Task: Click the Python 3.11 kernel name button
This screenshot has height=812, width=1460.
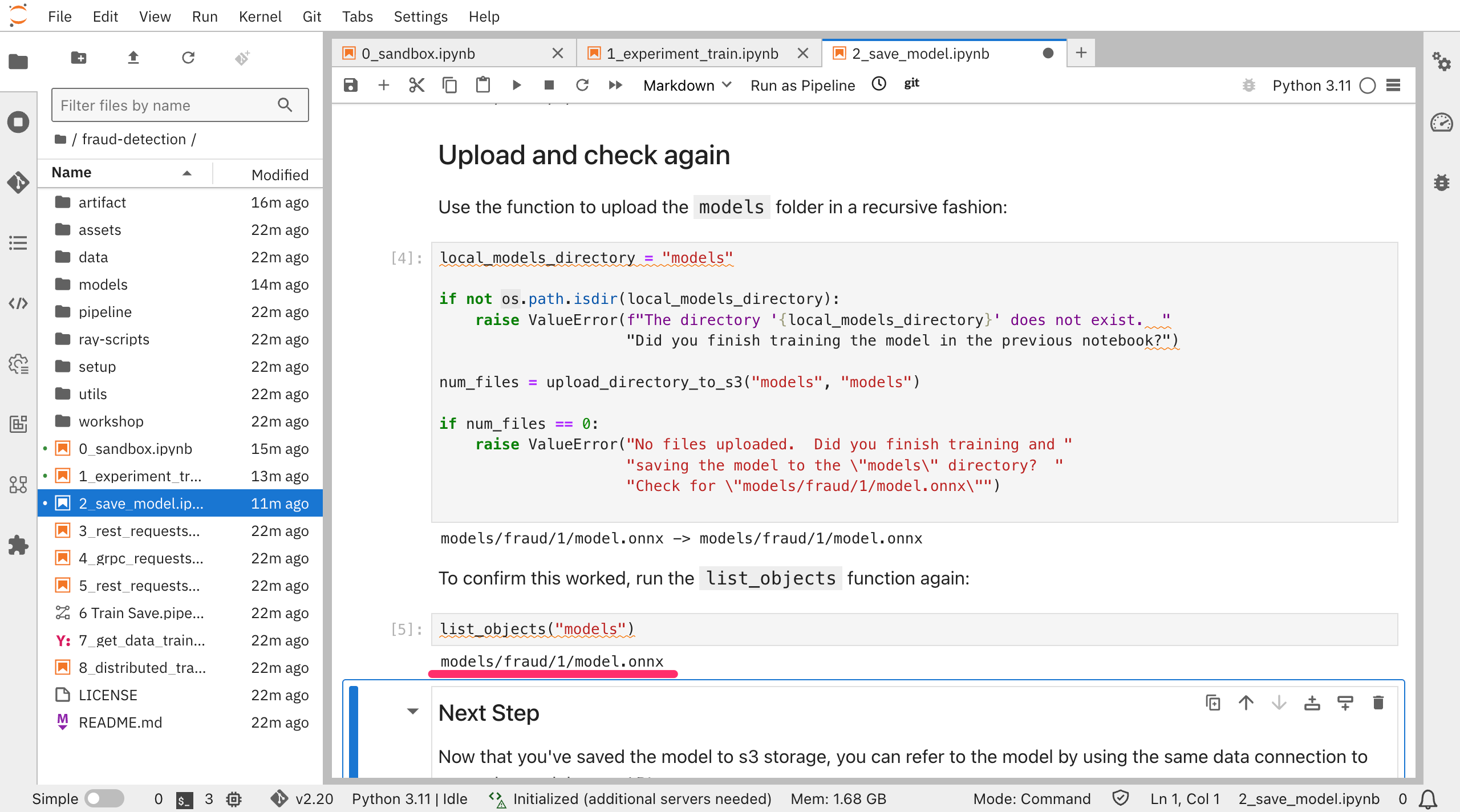Action: click(1312, 85)
